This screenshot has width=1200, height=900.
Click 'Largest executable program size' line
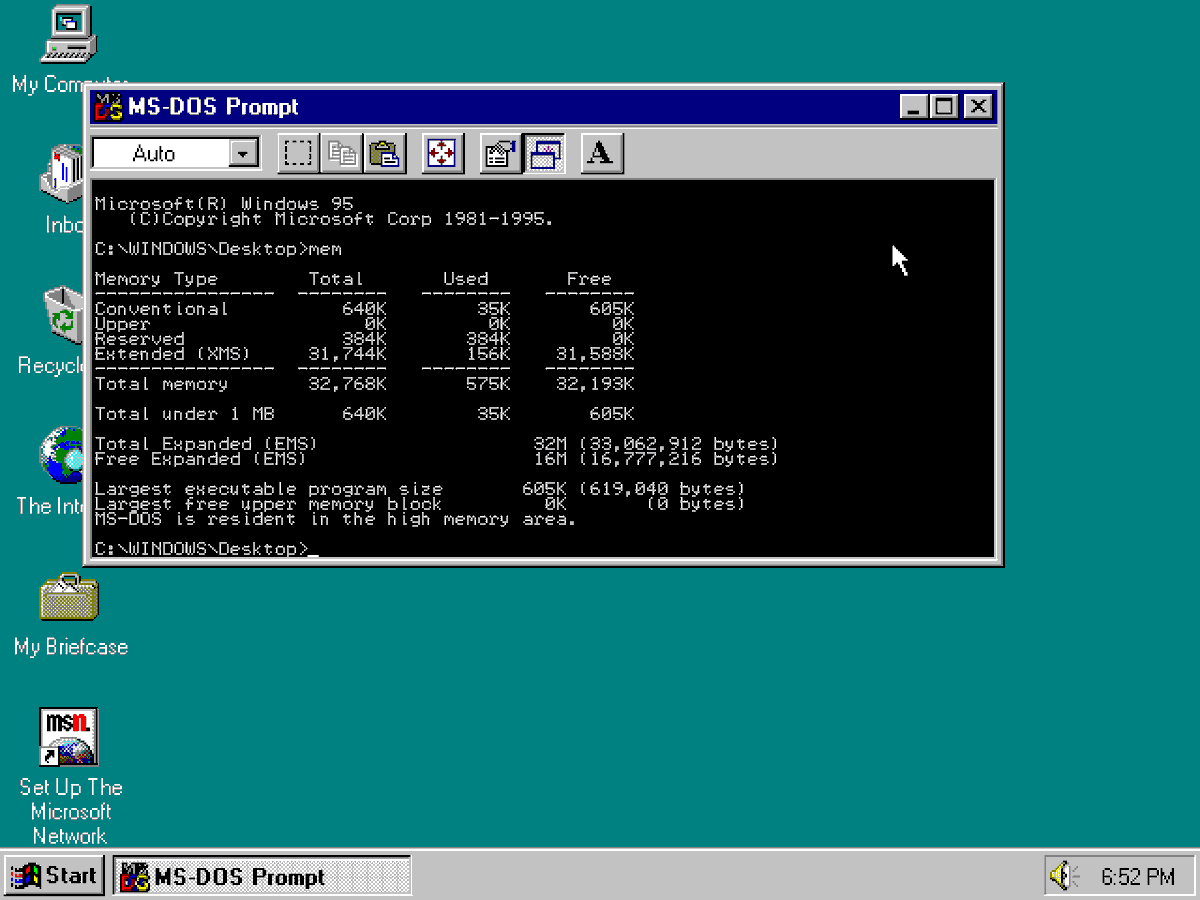420,489
